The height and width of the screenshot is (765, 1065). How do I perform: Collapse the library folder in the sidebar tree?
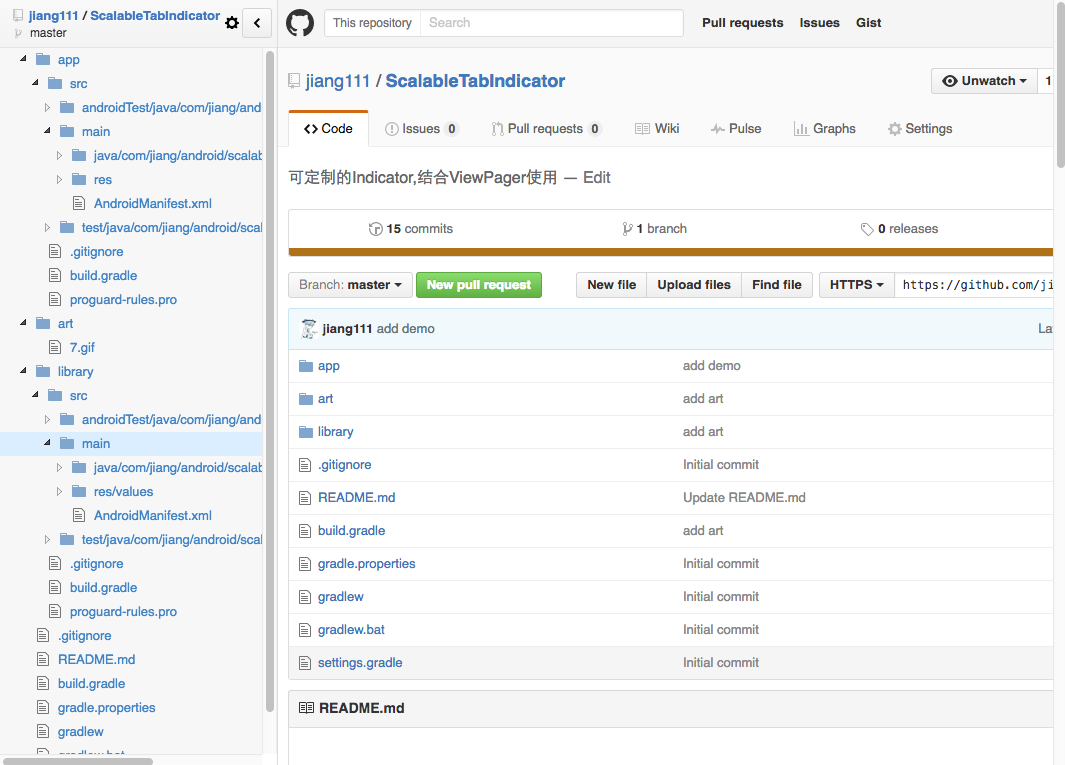(23, 371)
